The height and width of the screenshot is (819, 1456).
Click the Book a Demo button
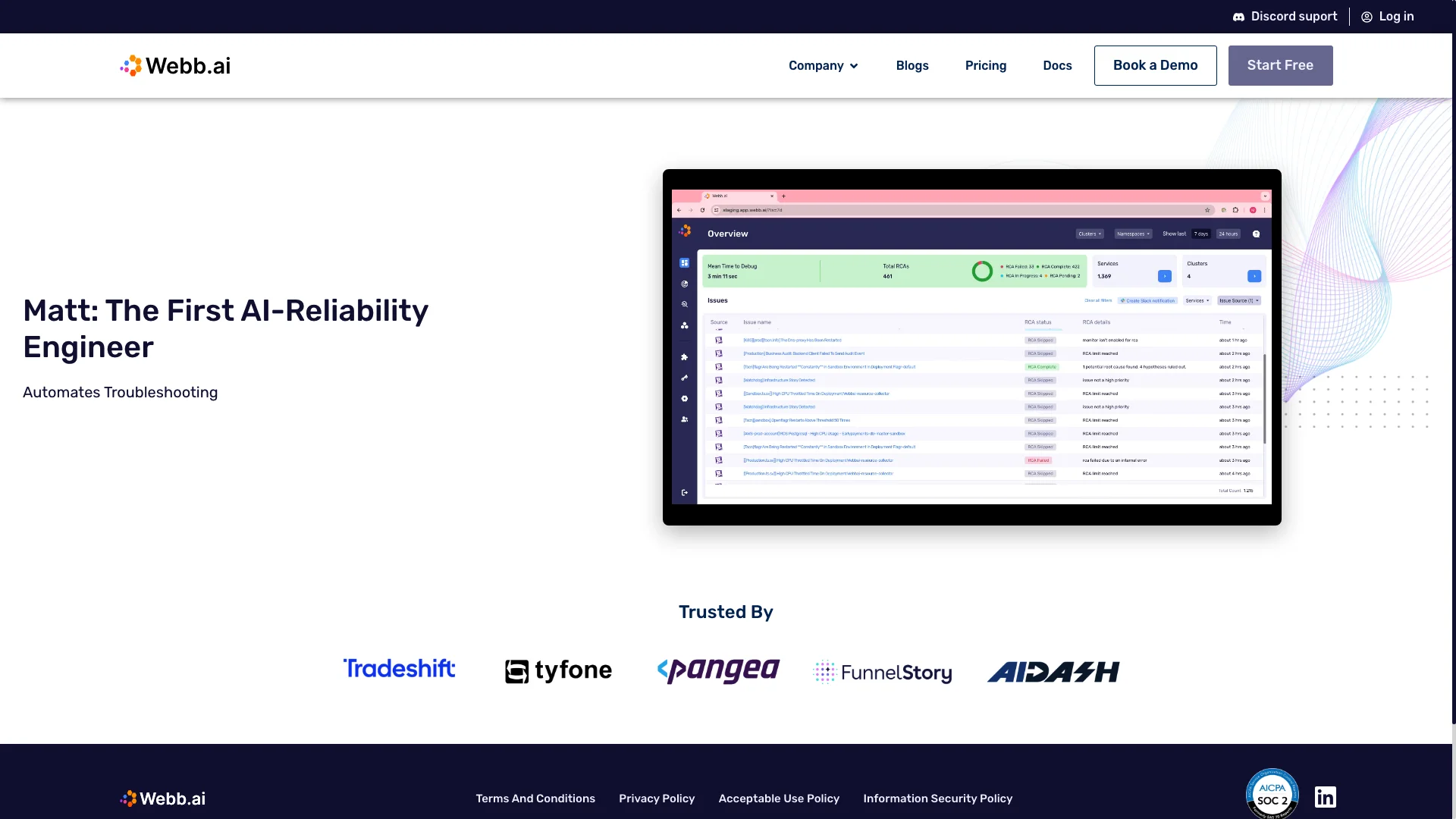point(1155,65)
